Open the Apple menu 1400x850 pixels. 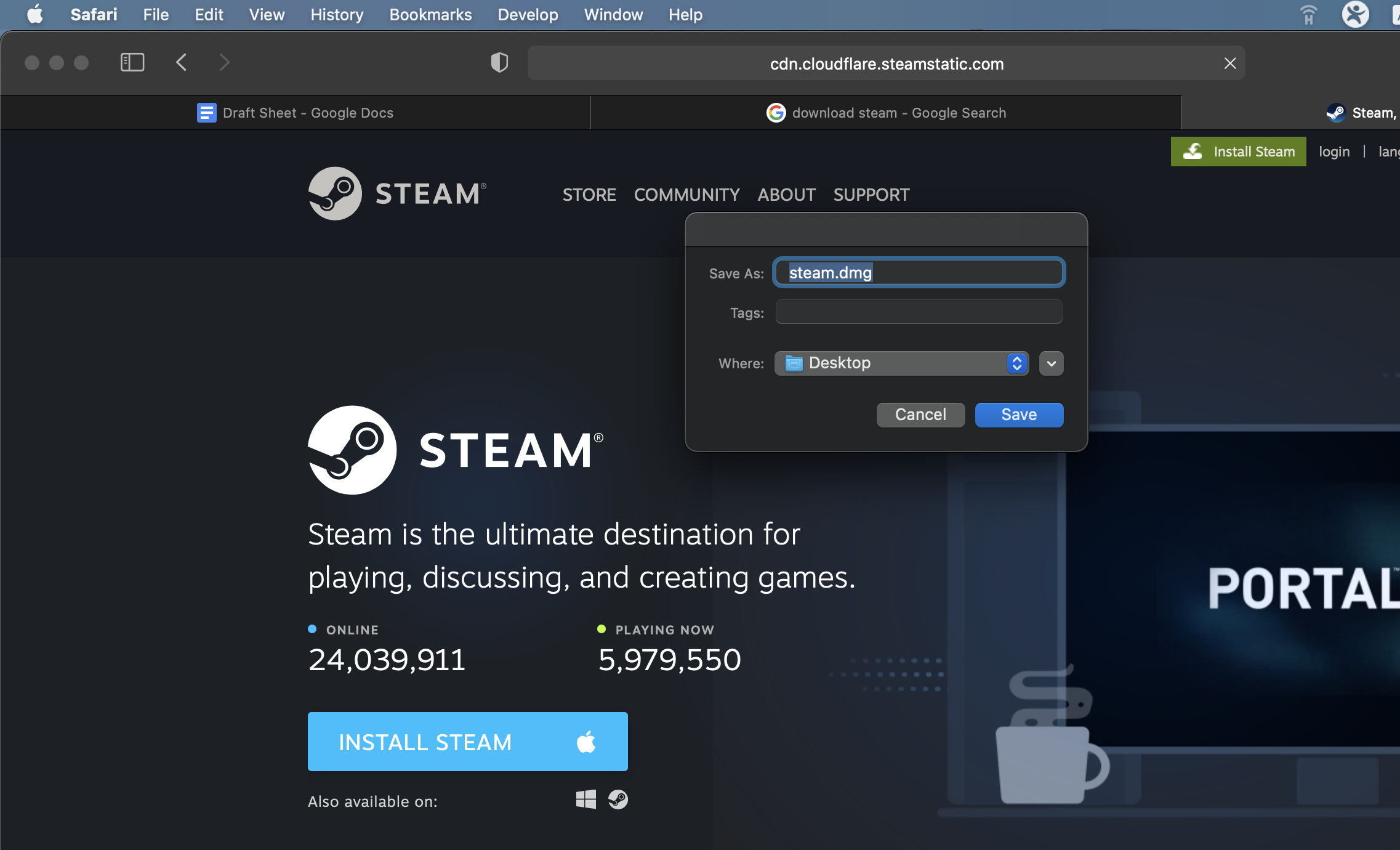point(35,14)
